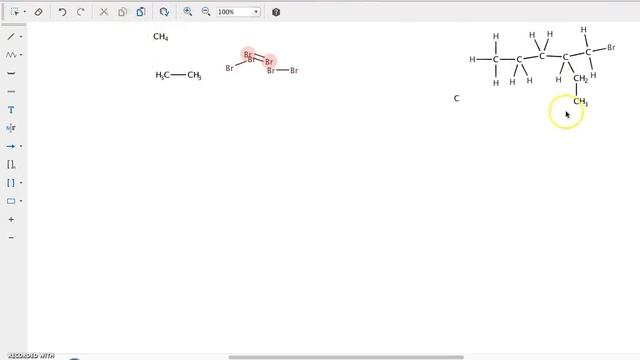Redo the last undone action
The width and height of the screenshot is (640, 360).
(x=81, y=12)
